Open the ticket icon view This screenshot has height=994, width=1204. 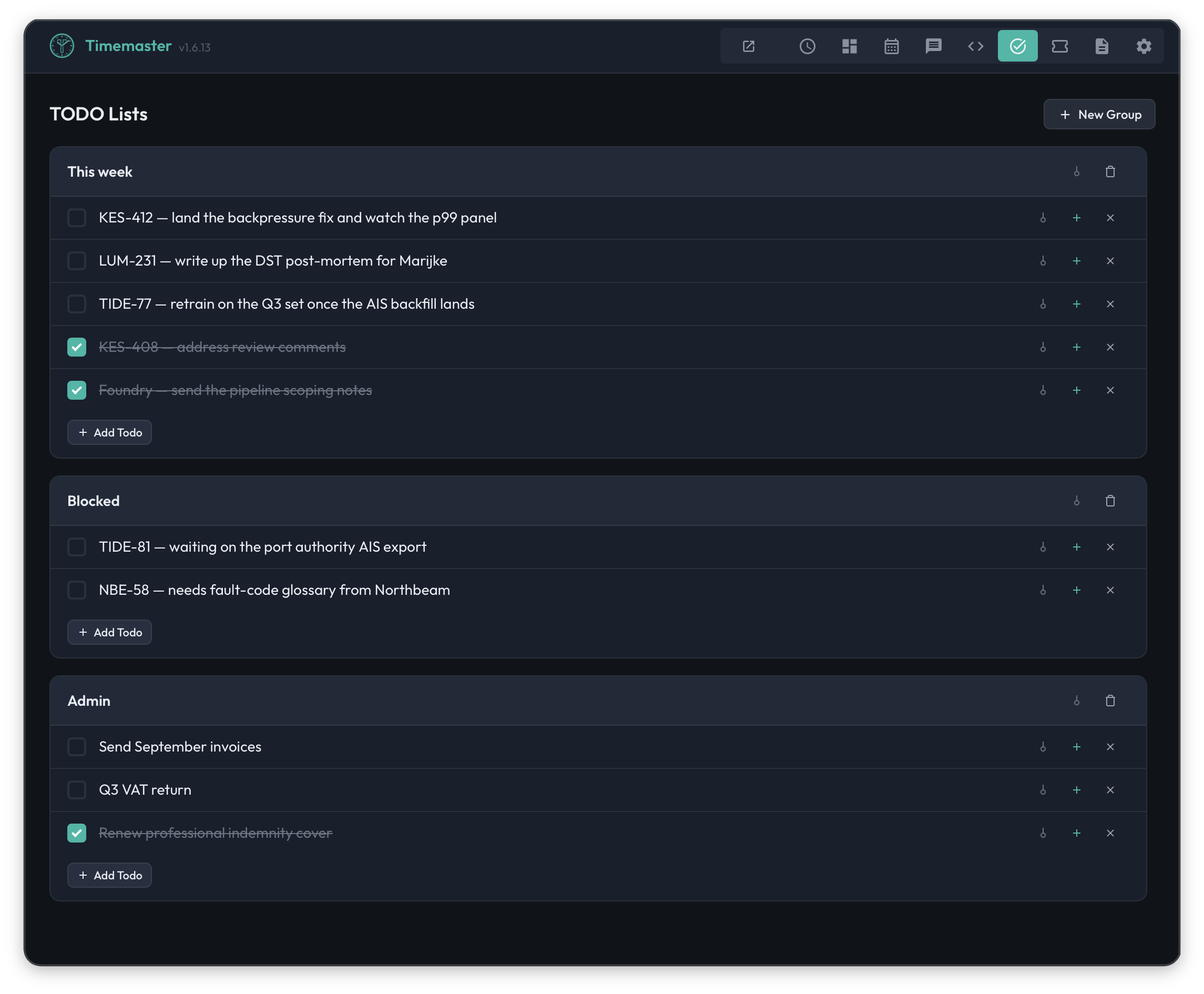1059,46
